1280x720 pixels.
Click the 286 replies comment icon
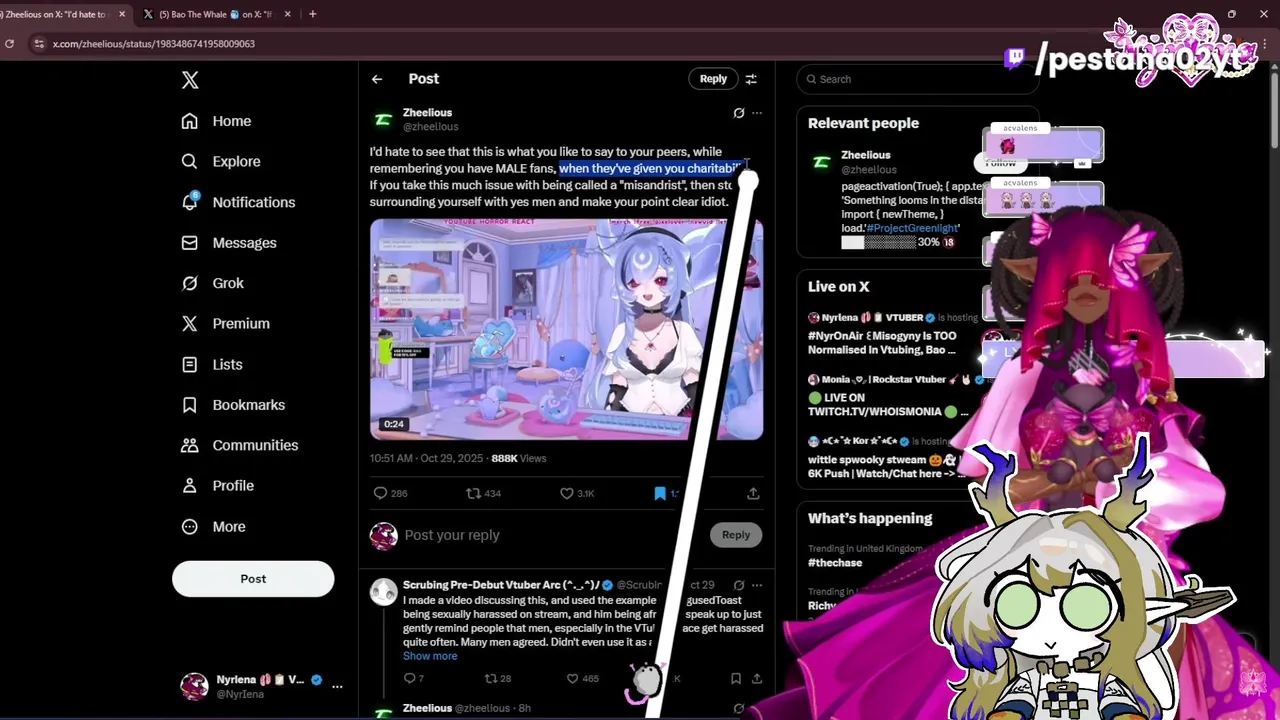[380, 493]
